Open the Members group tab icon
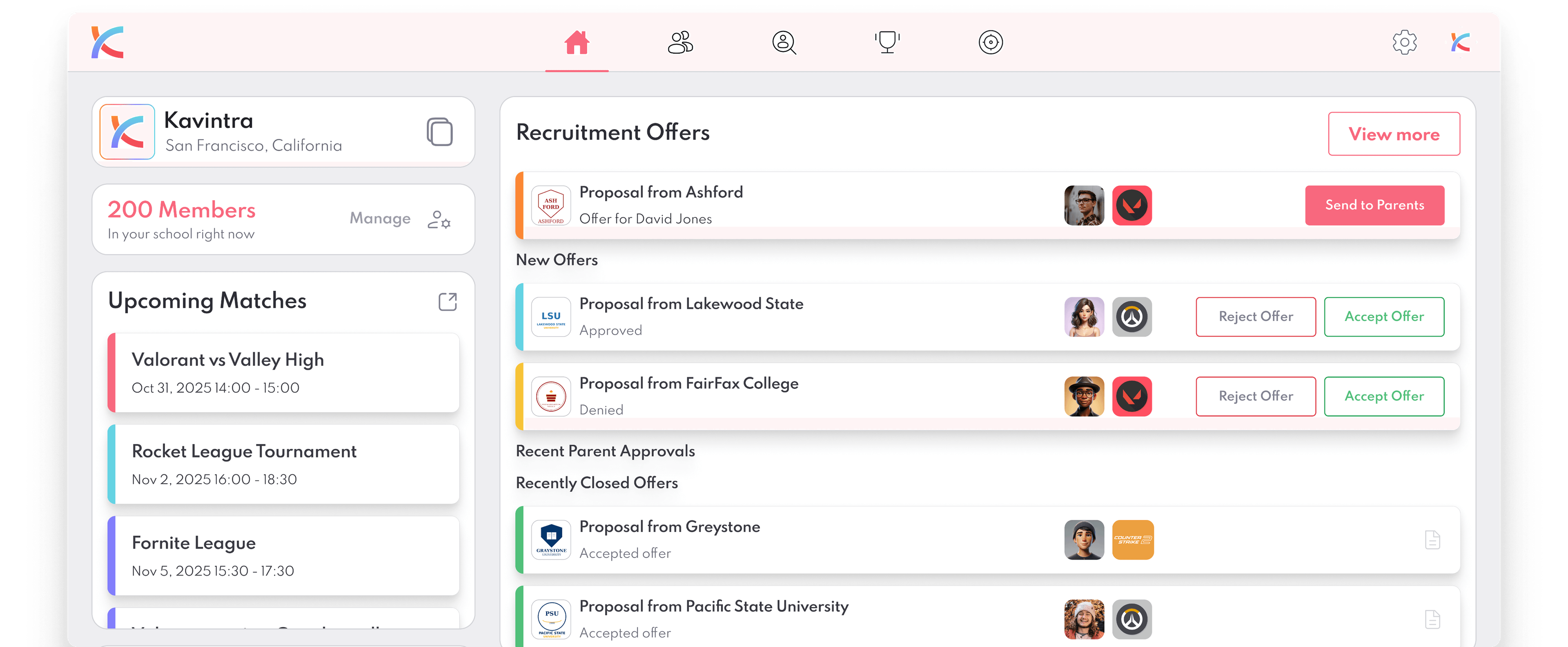 point(680,42)
